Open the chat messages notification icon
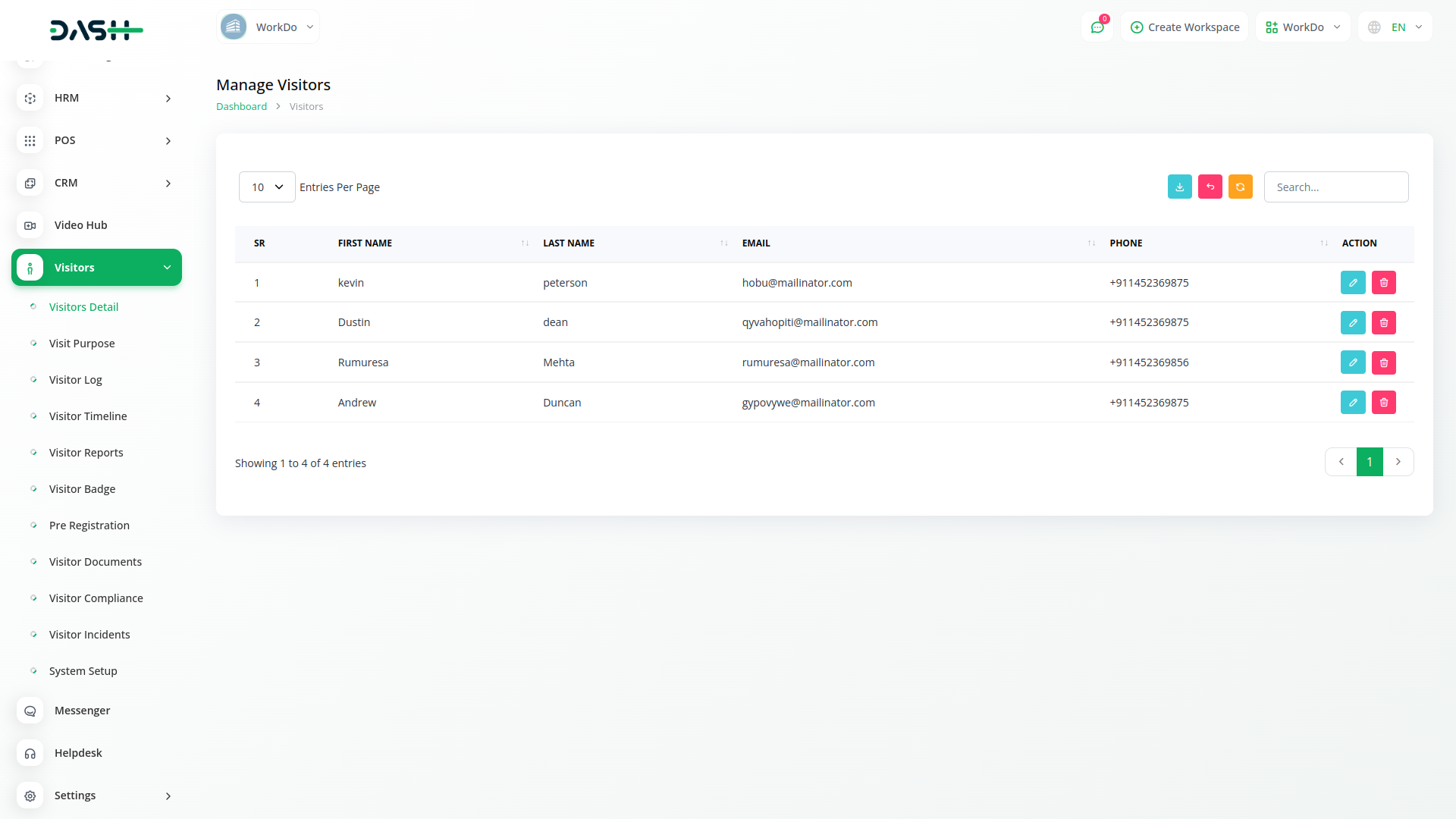 click(x=1097, y=27)
